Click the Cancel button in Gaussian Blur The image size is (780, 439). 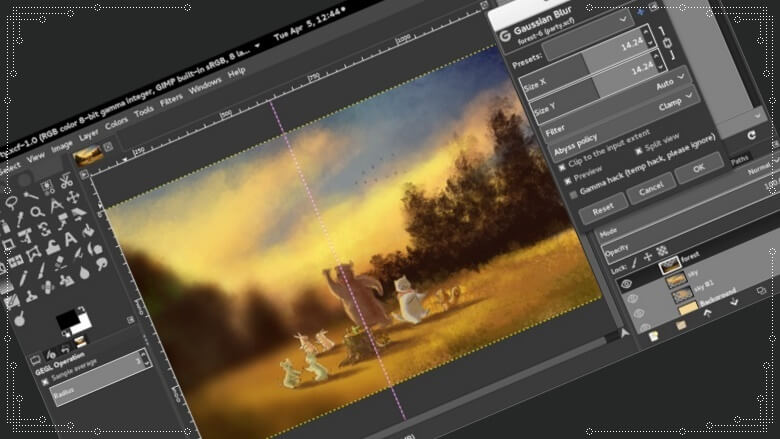pos(651,188)
